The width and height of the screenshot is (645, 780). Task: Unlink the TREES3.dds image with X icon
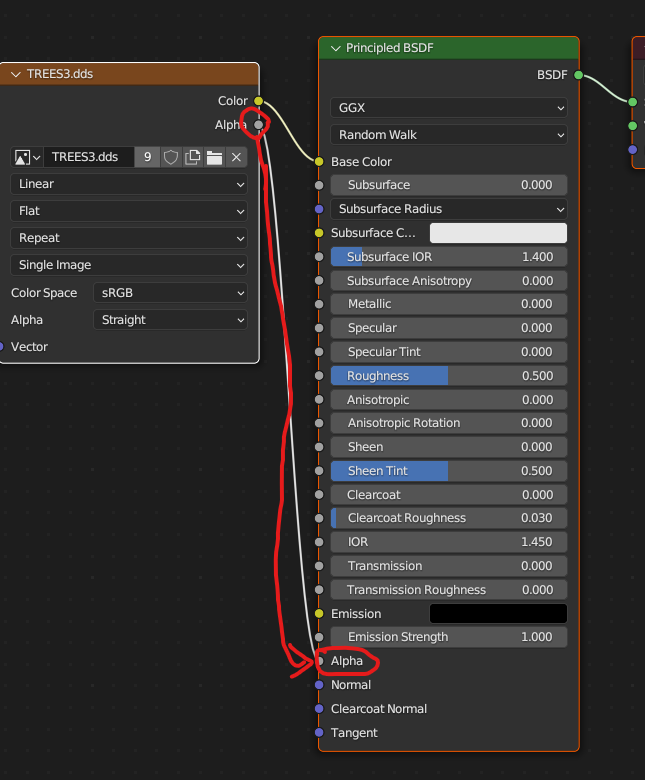tap(236, 157)
